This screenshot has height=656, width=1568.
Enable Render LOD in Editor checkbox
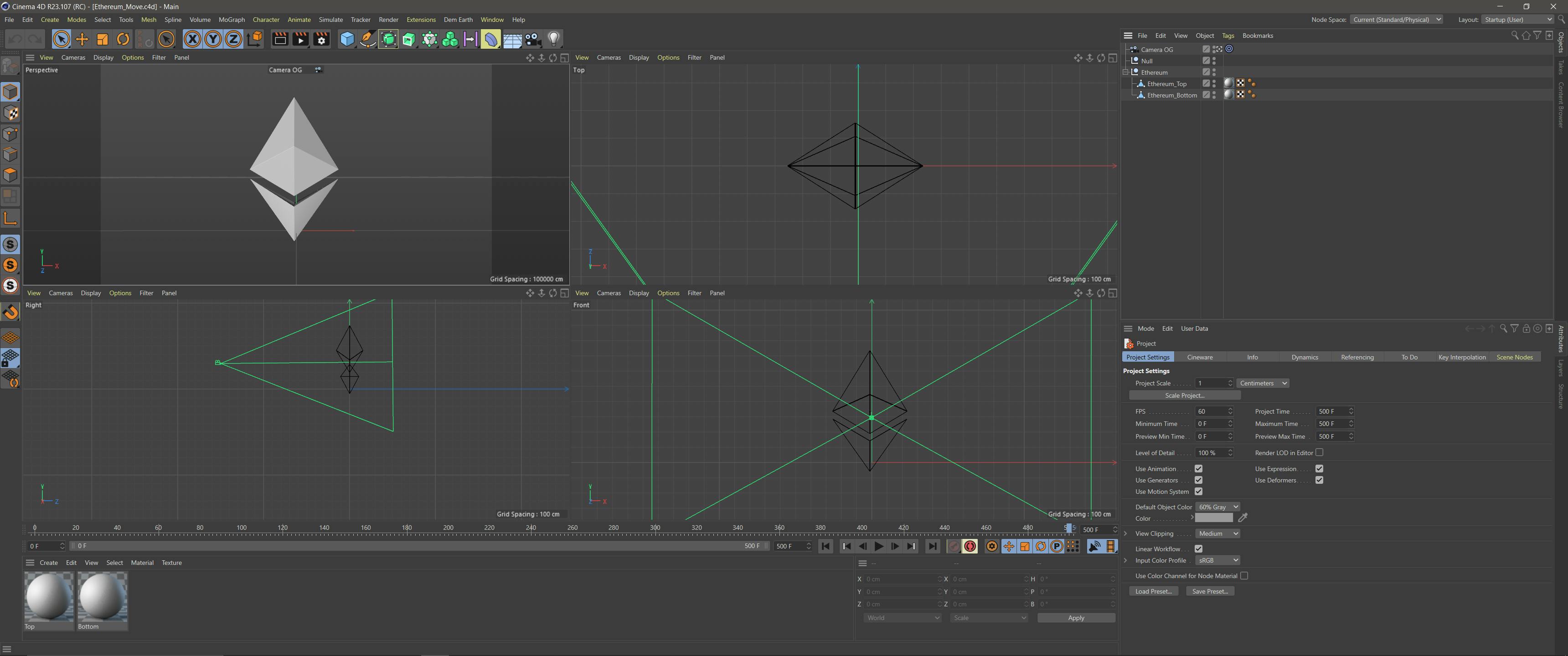click(x=1319, y=452)
